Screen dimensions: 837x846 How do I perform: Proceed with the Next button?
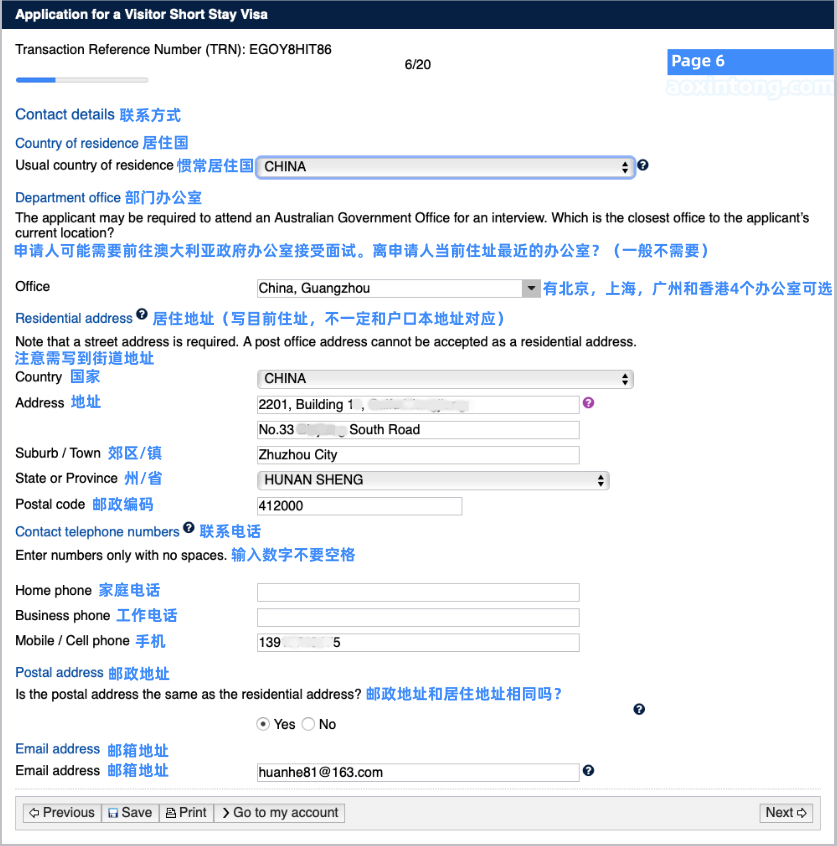point(786,813)
